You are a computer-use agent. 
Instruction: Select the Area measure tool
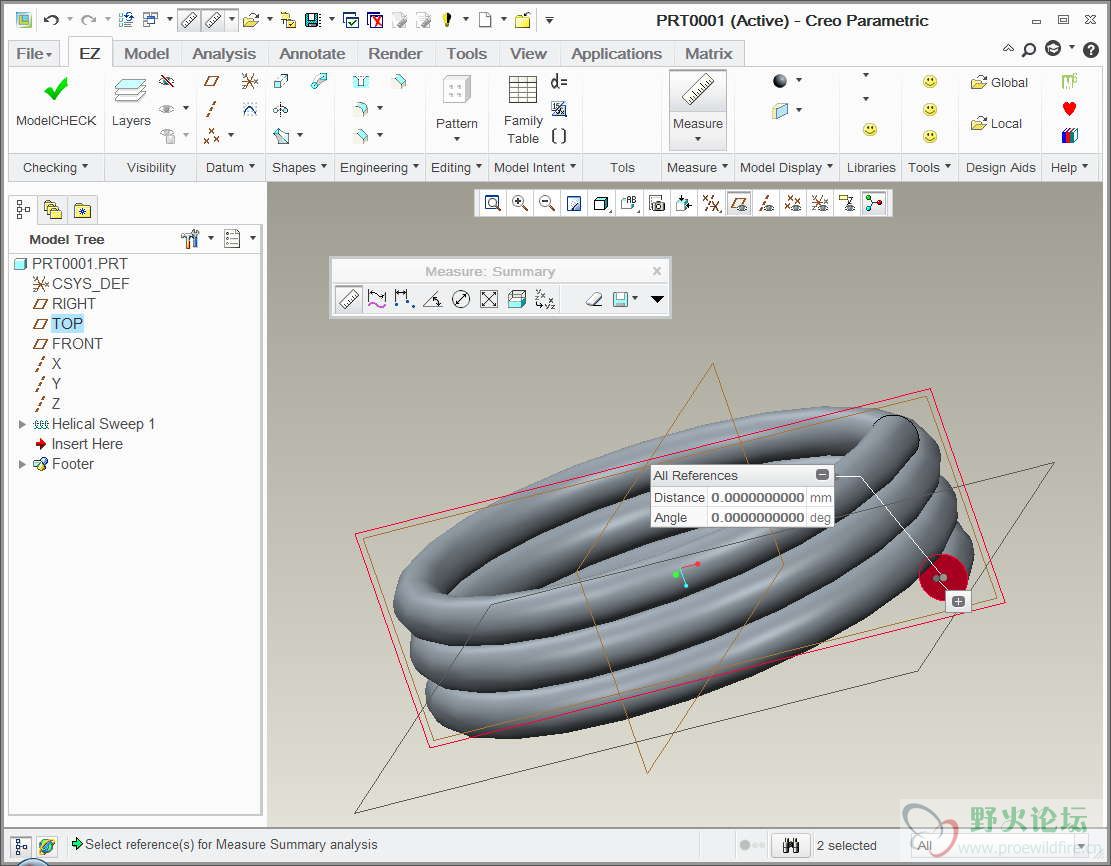coord(489,299)
